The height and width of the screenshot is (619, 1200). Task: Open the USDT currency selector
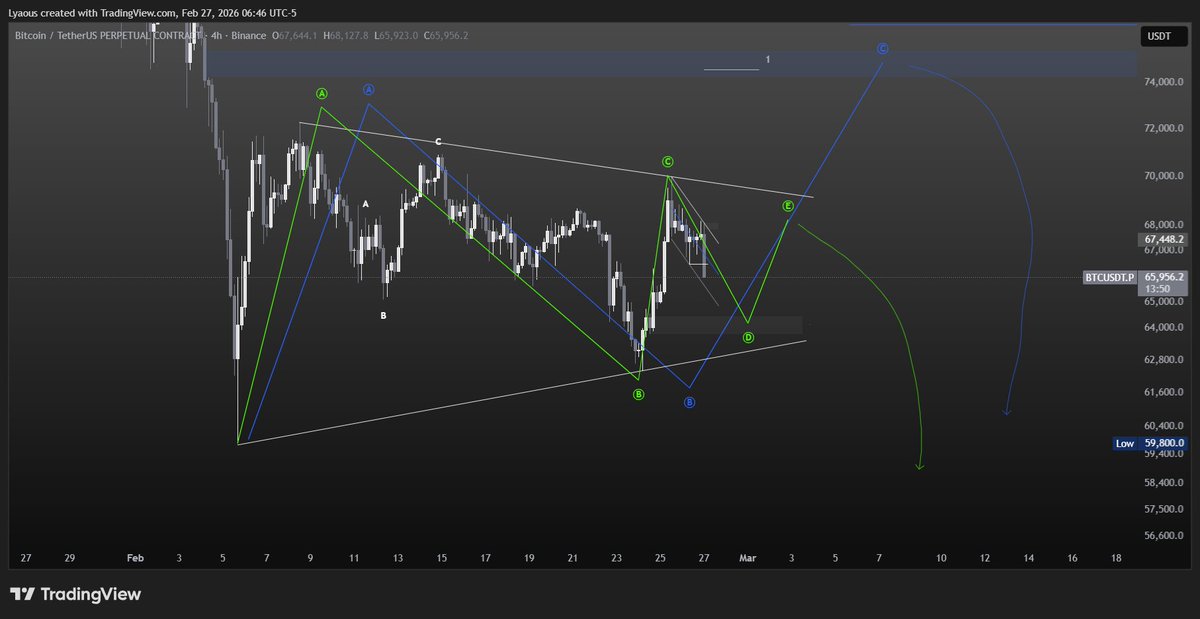1163,37
